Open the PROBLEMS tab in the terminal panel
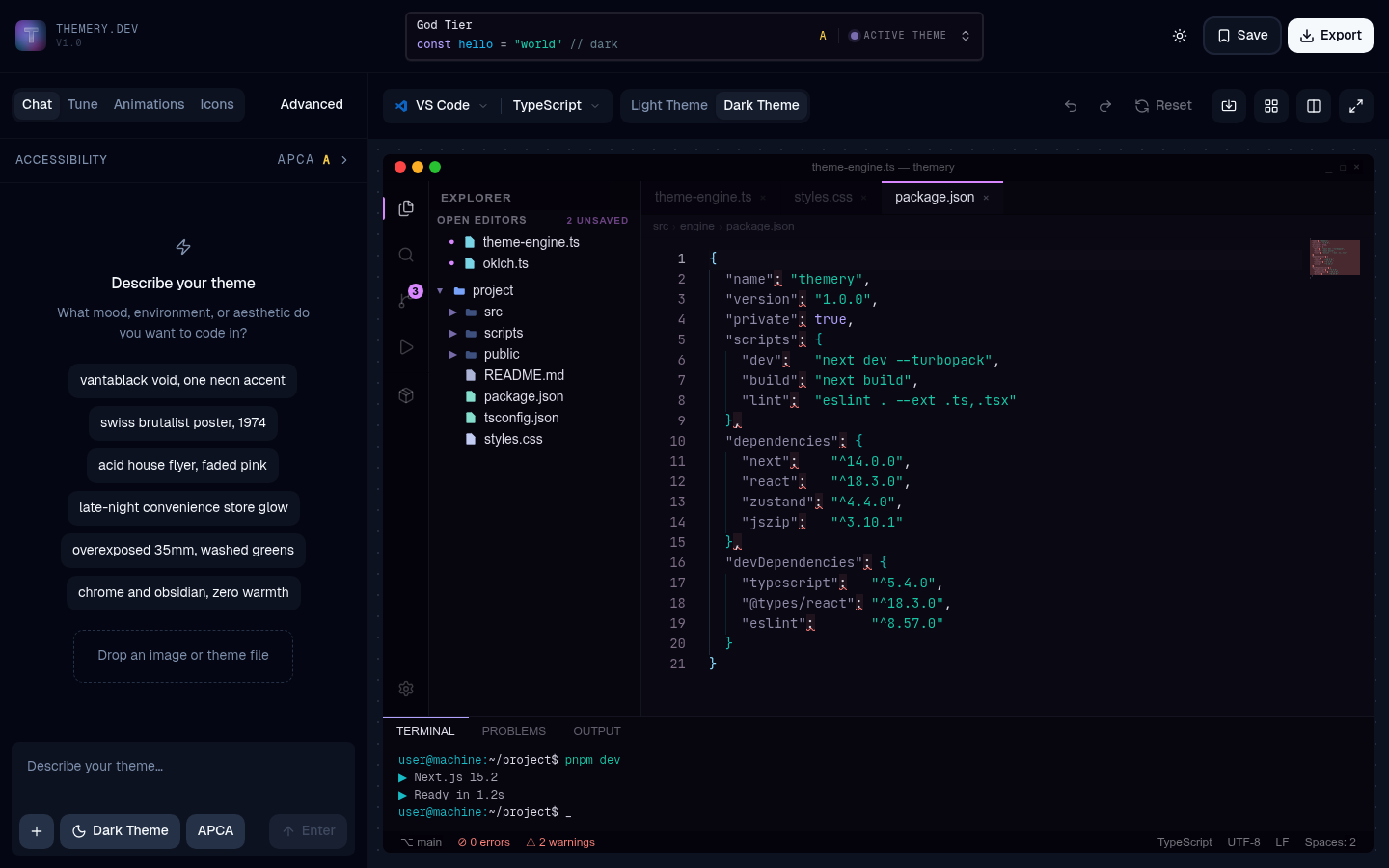This screenshot has height=868, width=1389. click(x=514, y=731)
